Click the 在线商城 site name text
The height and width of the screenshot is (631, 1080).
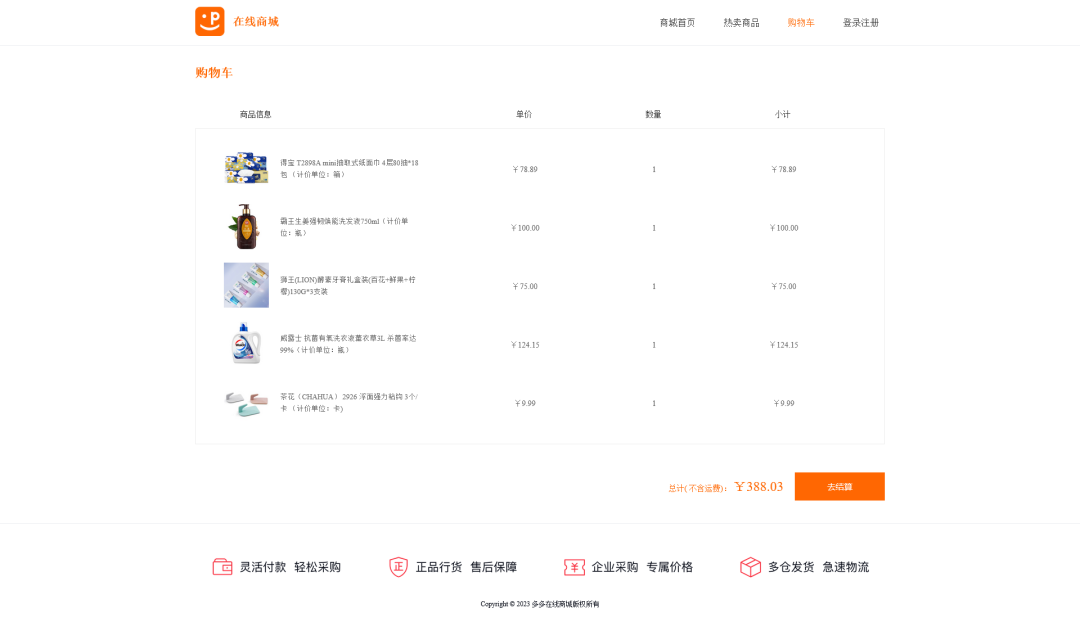point(256,22)
